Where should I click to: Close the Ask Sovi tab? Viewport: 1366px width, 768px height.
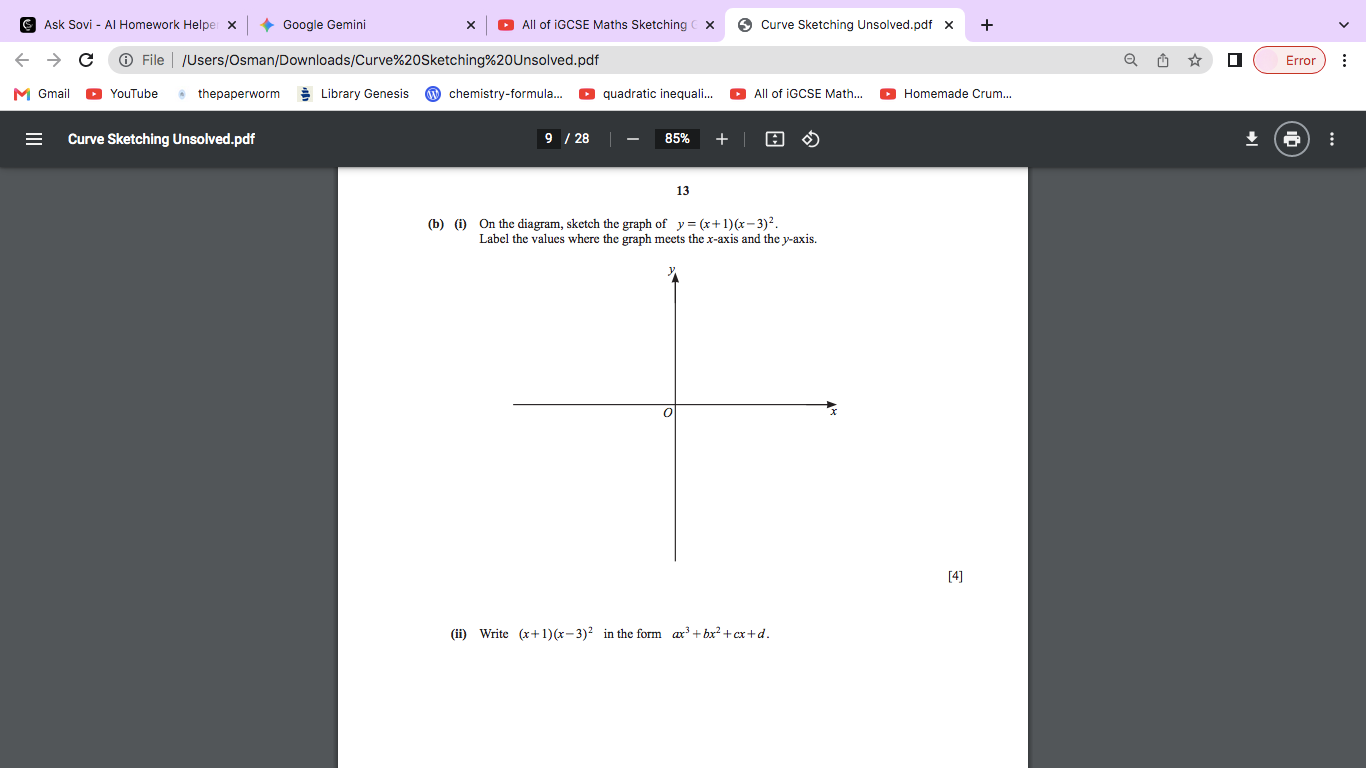coord(232,25)
